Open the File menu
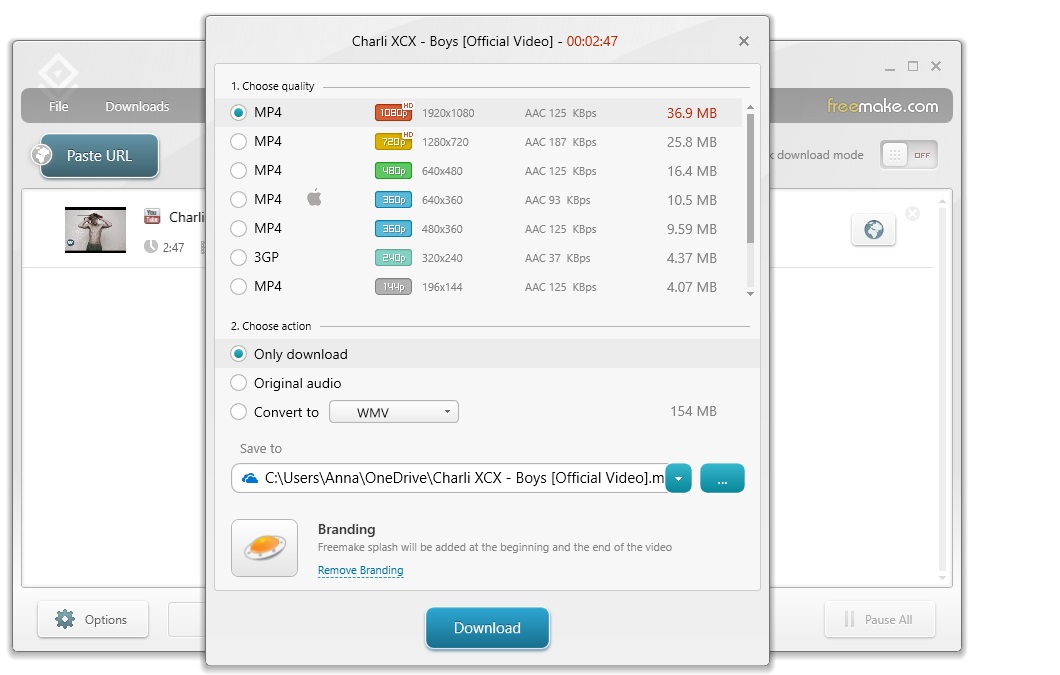The image size is (1060, 675). [x=58, y=106]
